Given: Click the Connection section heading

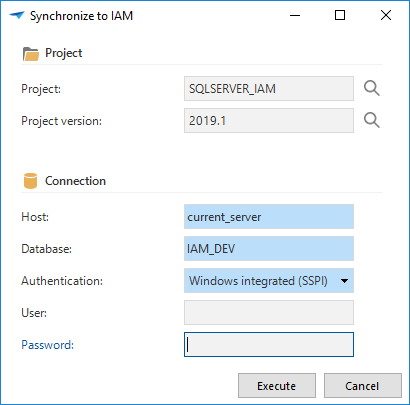Looking at the screenshot, I should tap(75, 181).
